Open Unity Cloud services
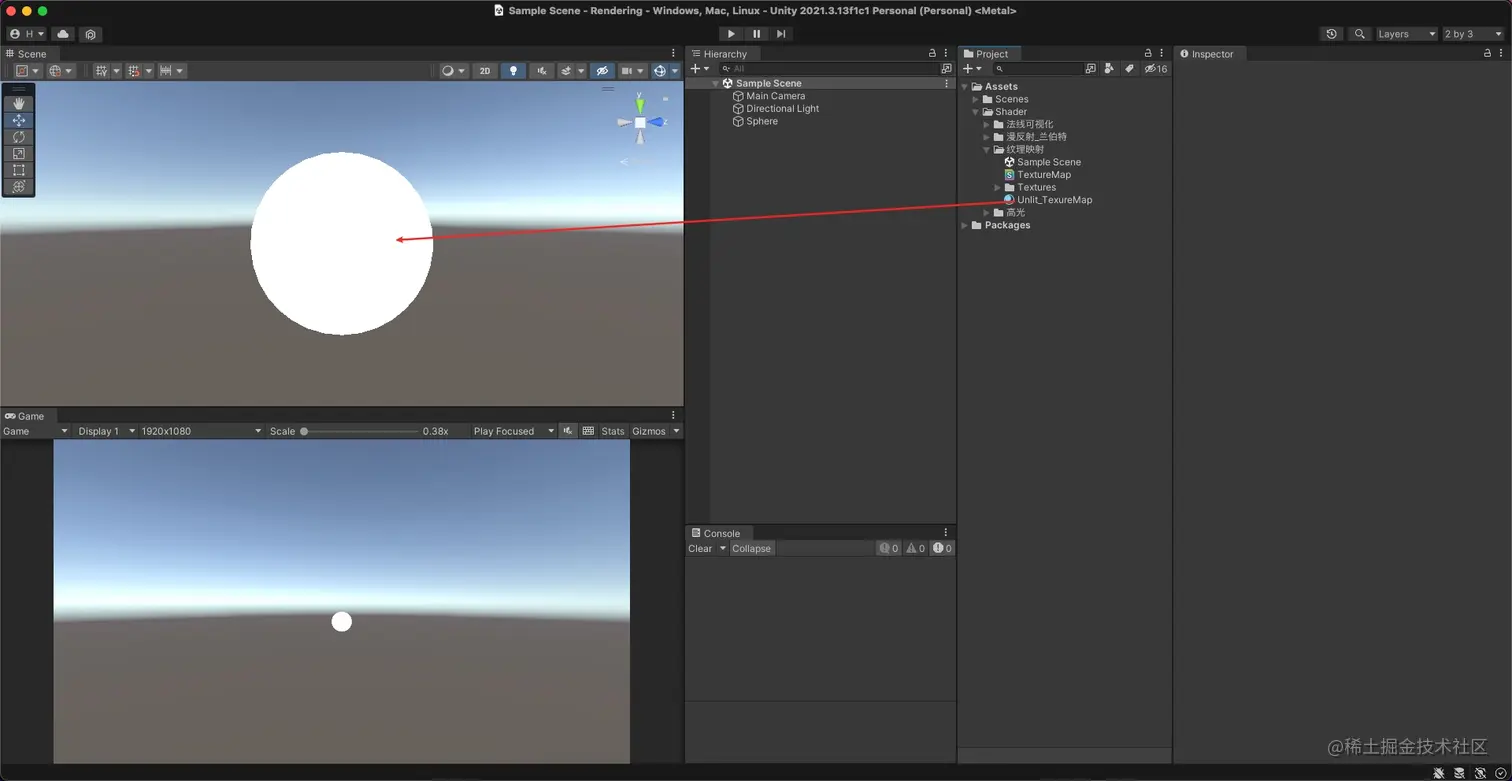Screen dimensions: 1512x781 tap(63, 34)
